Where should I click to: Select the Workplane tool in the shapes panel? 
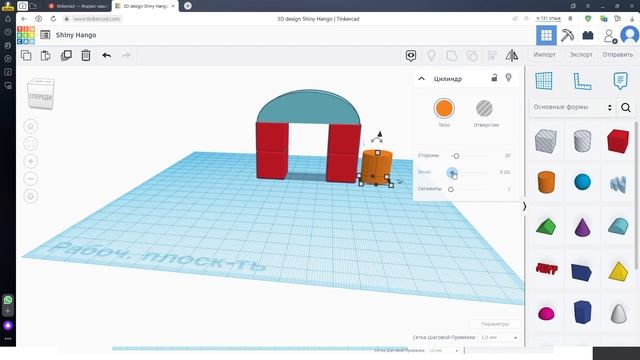[x=544, y=80]
